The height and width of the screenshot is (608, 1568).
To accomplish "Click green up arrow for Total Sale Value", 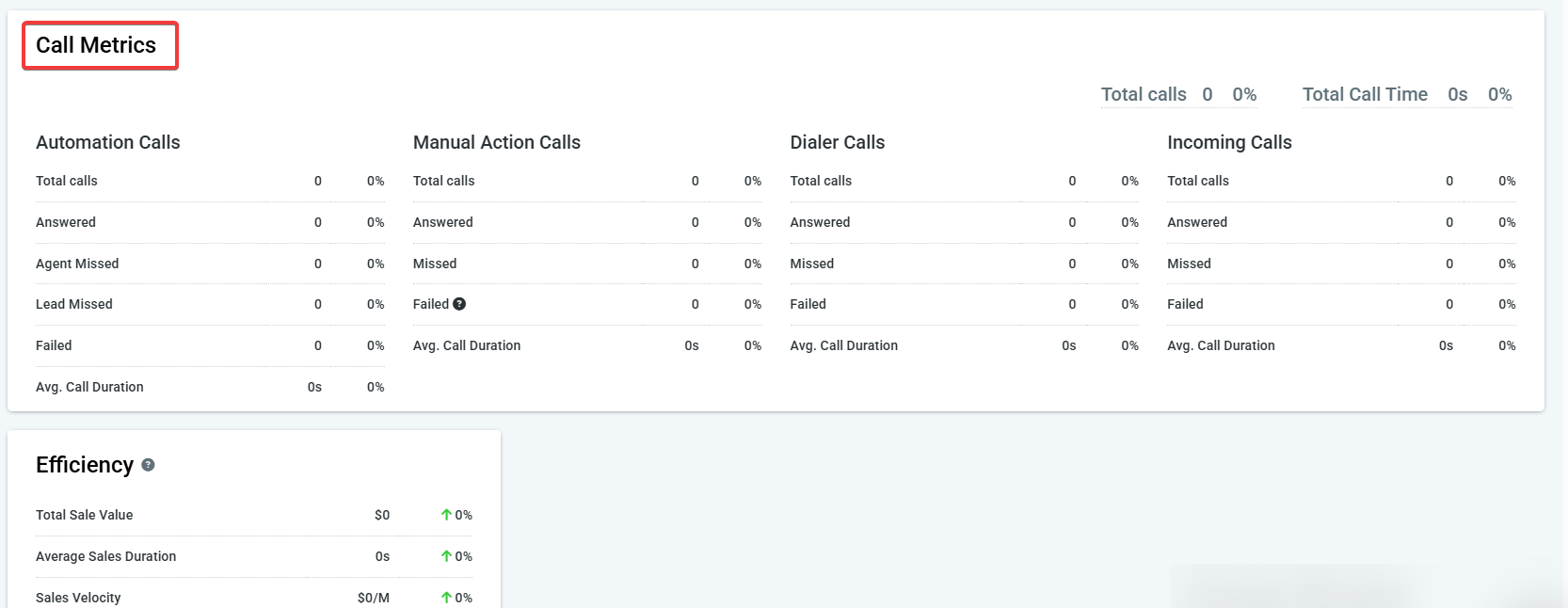I will (446, 515).
